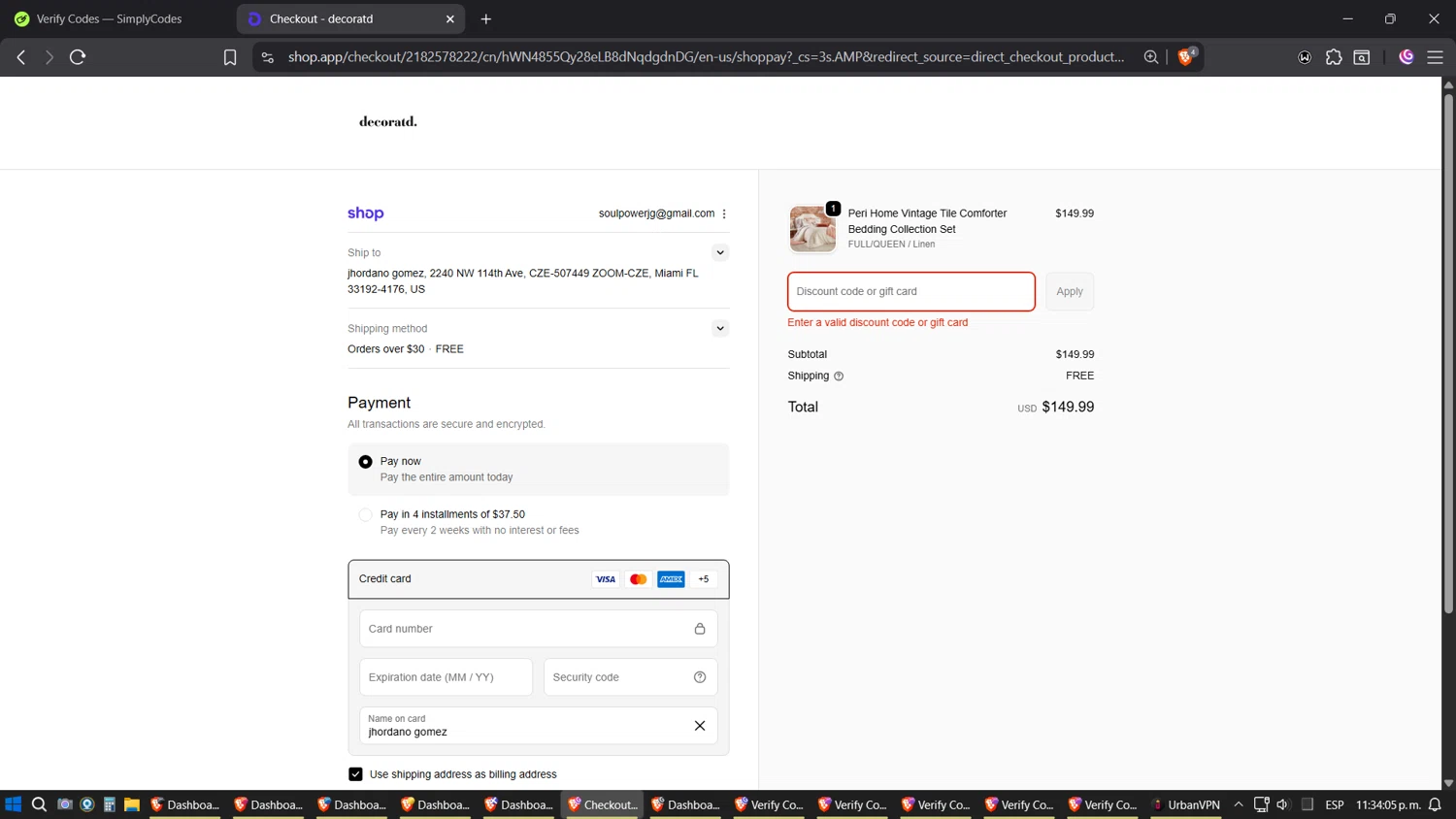Viewport: 1456px width, 819px height.
Task: Show the +5 more card types
Action: (704, 579)
